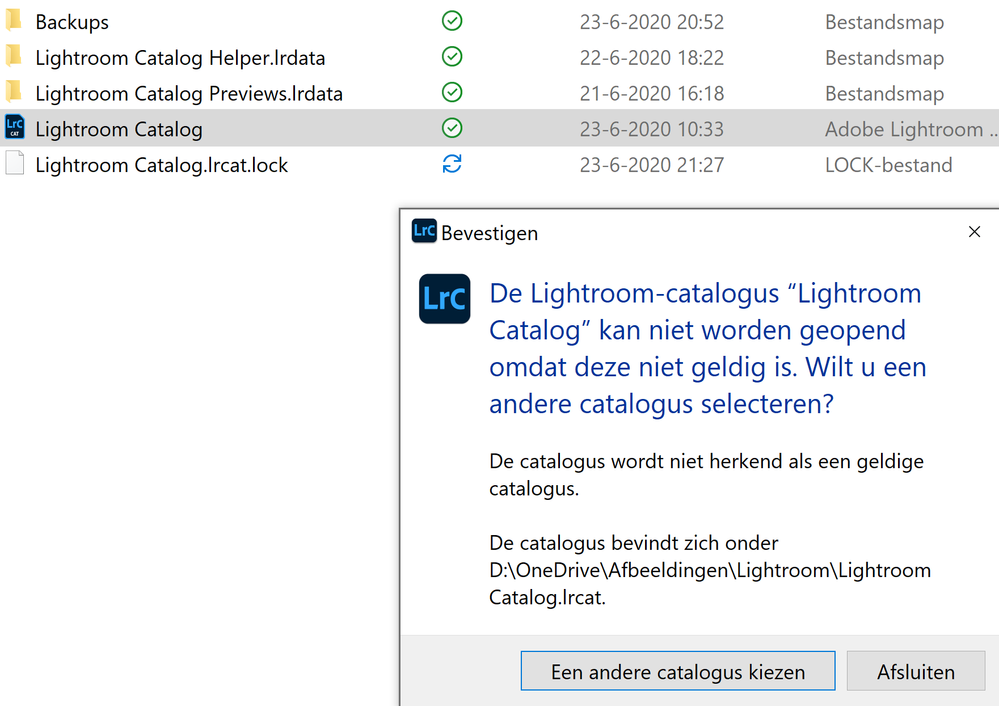
Task: Click the blue syncing arrows of the lock file
Action: pyautogui.click(x=452, y=164)
